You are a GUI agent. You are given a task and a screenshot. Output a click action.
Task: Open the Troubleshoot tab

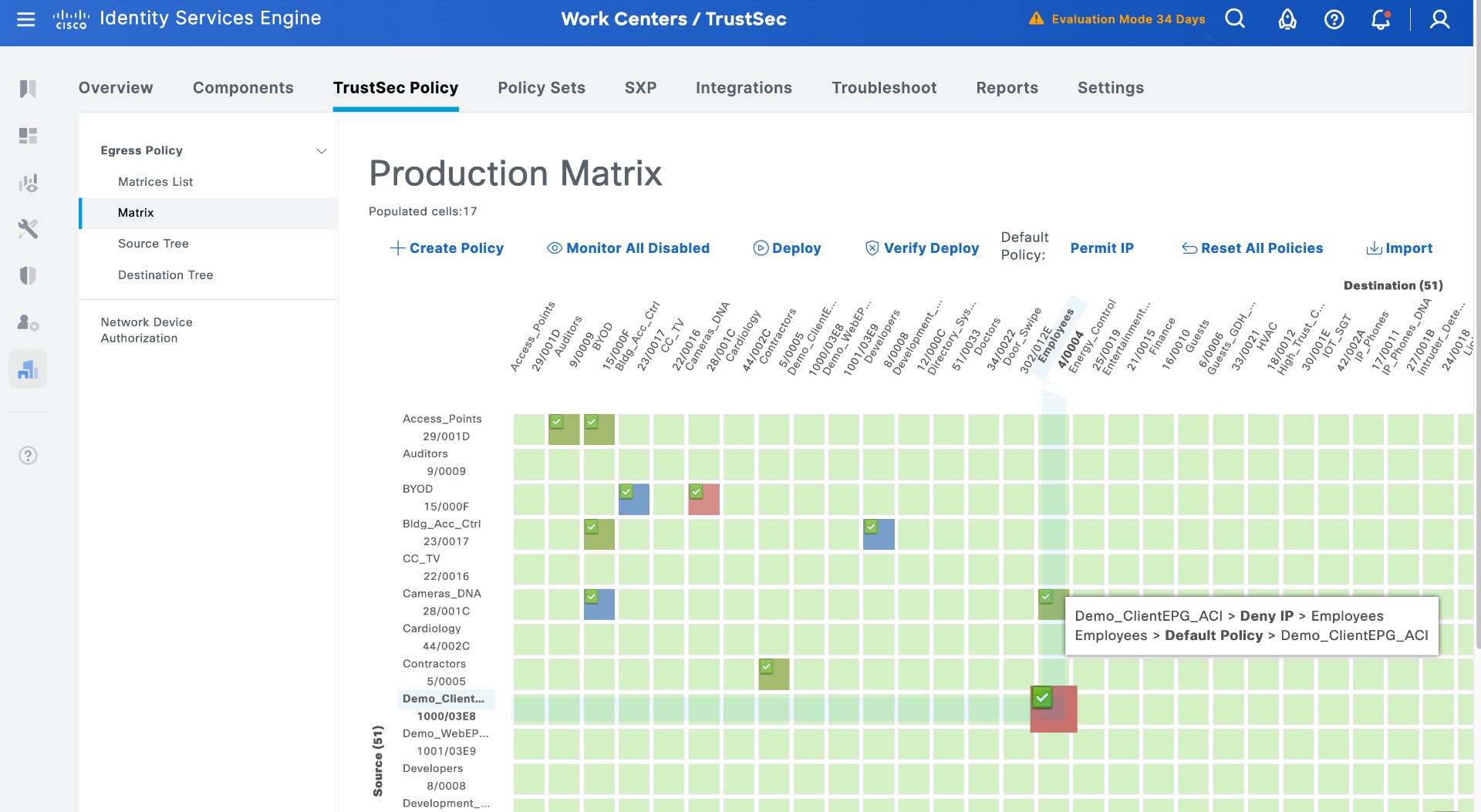(884, 88)
